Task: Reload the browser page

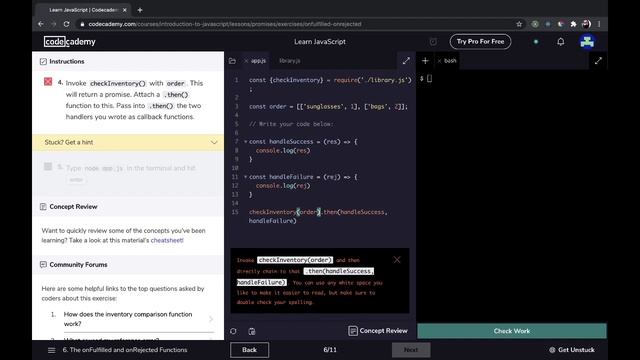Action: click(x=66, y=24)
